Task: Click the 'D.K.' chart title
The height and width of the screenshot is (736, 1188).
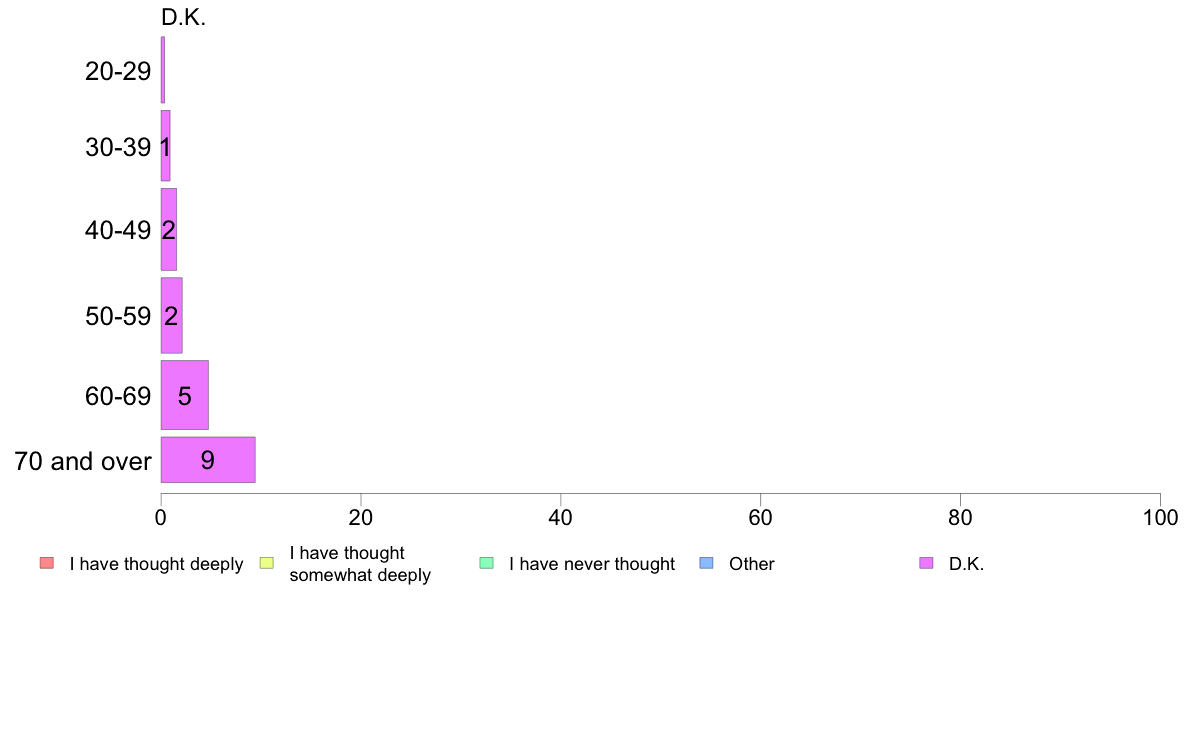Action: [x=183, y=17]
